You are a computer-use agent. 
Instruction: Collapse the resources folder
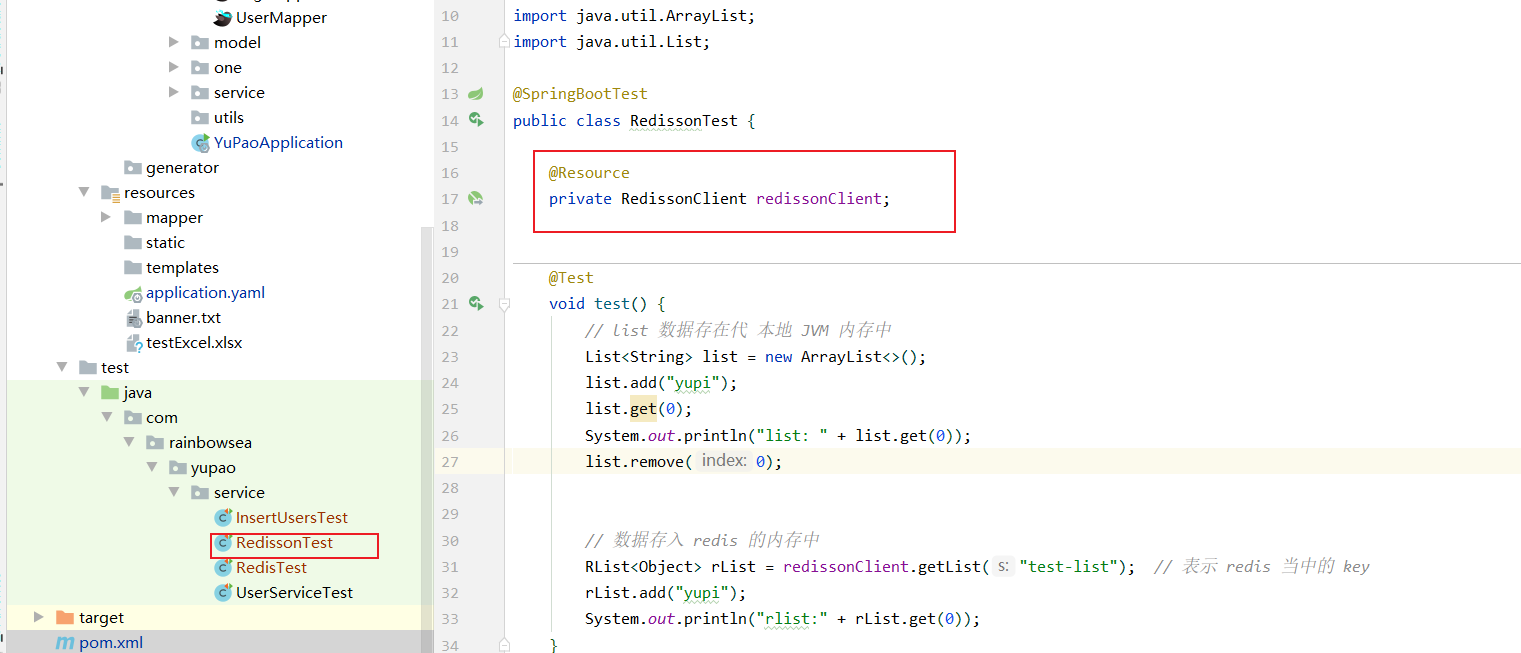pos(84,192)
